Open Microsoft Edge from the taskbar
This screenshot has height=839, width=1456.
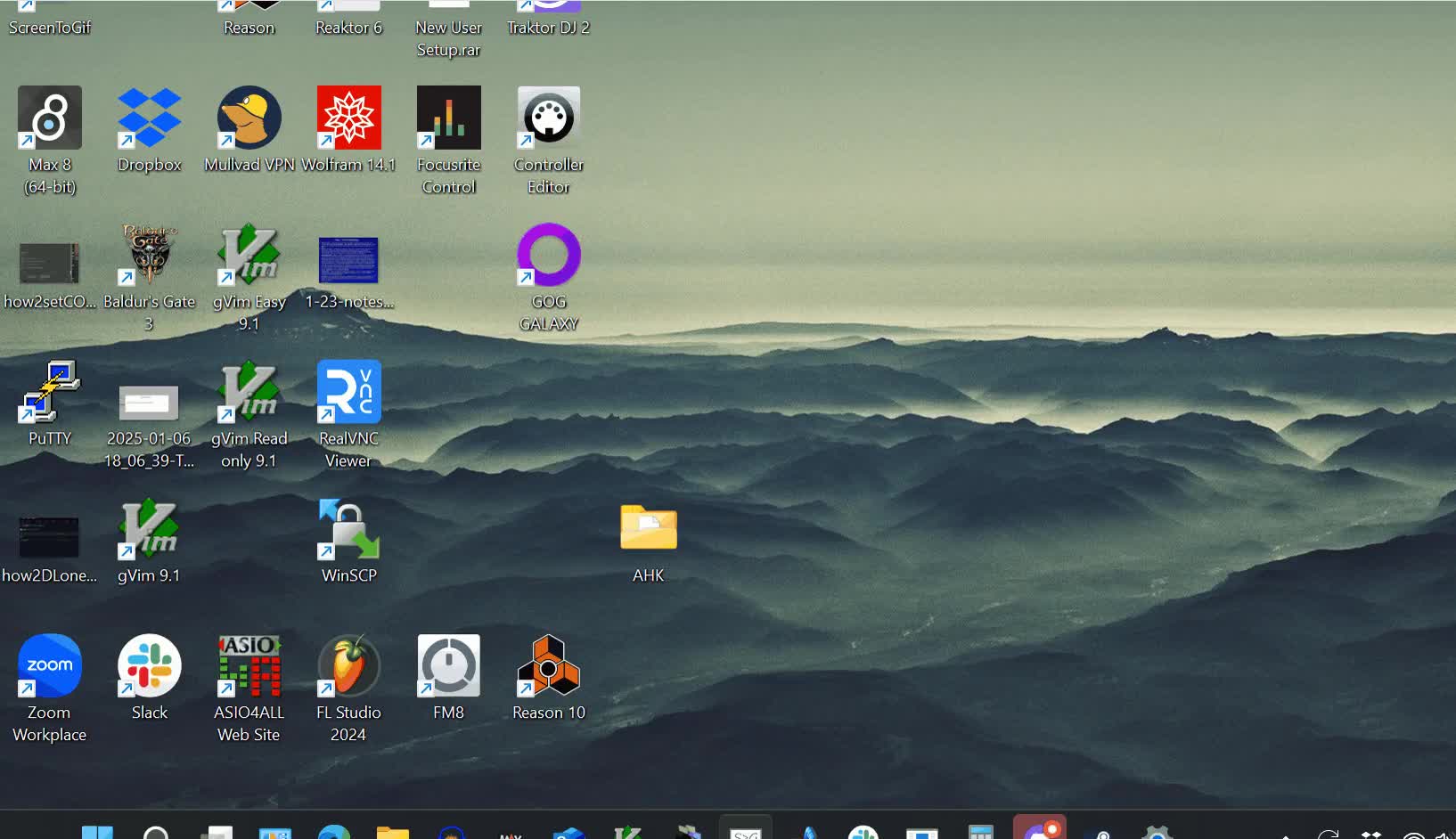tap(334, 832)
